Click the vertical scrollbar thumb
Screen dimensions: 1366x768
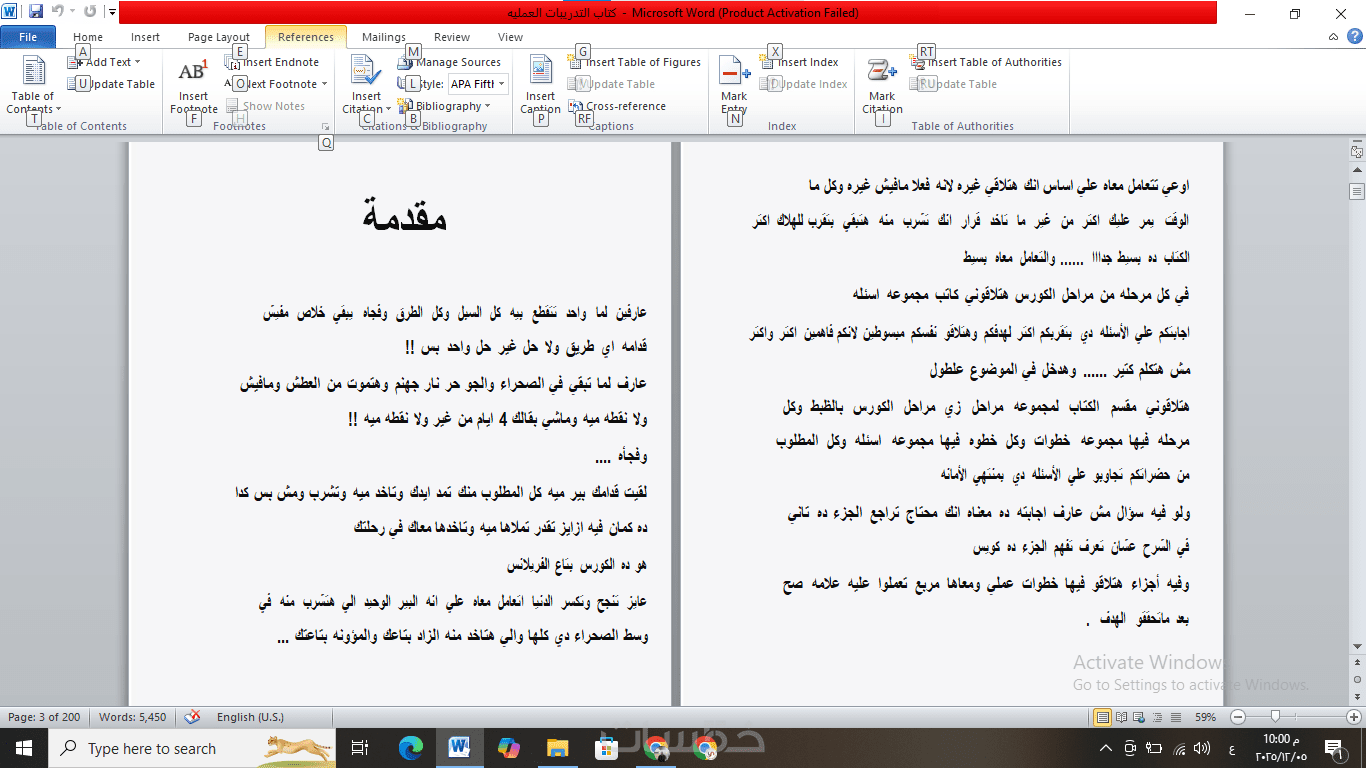tap(1357, 191)
